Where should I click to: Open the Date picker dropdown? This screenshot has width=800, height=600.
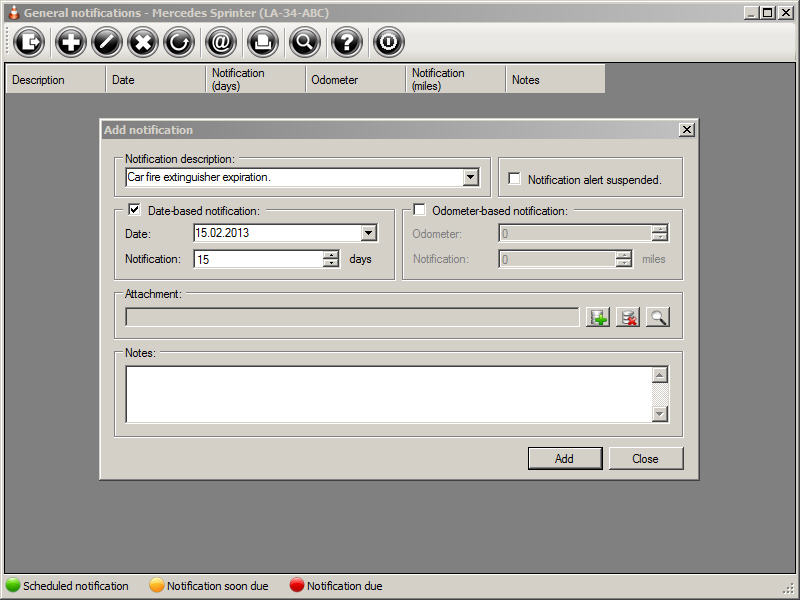click(x=369, y=233)
